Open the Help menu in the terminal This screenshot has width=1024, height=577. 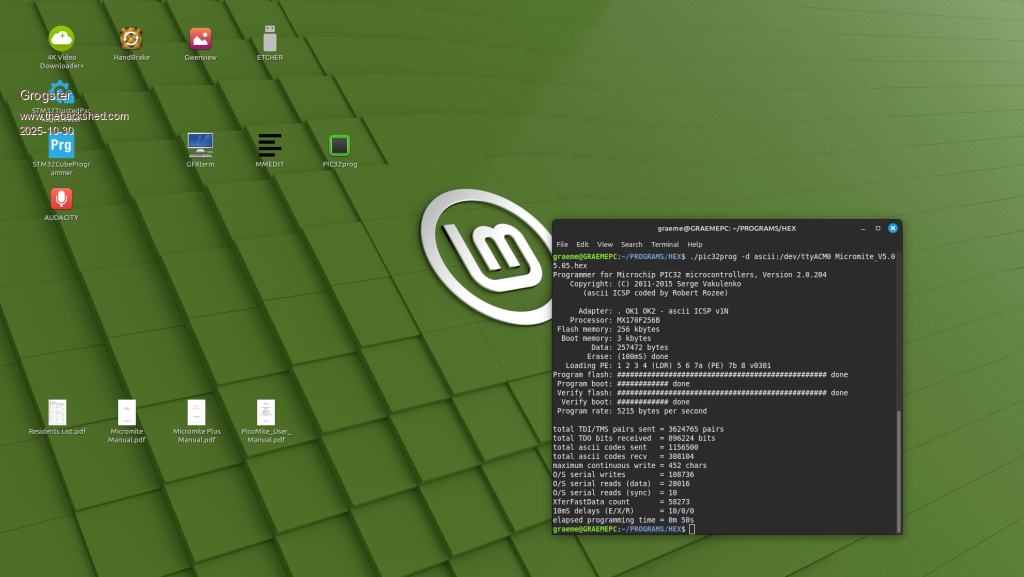tap(694, 244)
